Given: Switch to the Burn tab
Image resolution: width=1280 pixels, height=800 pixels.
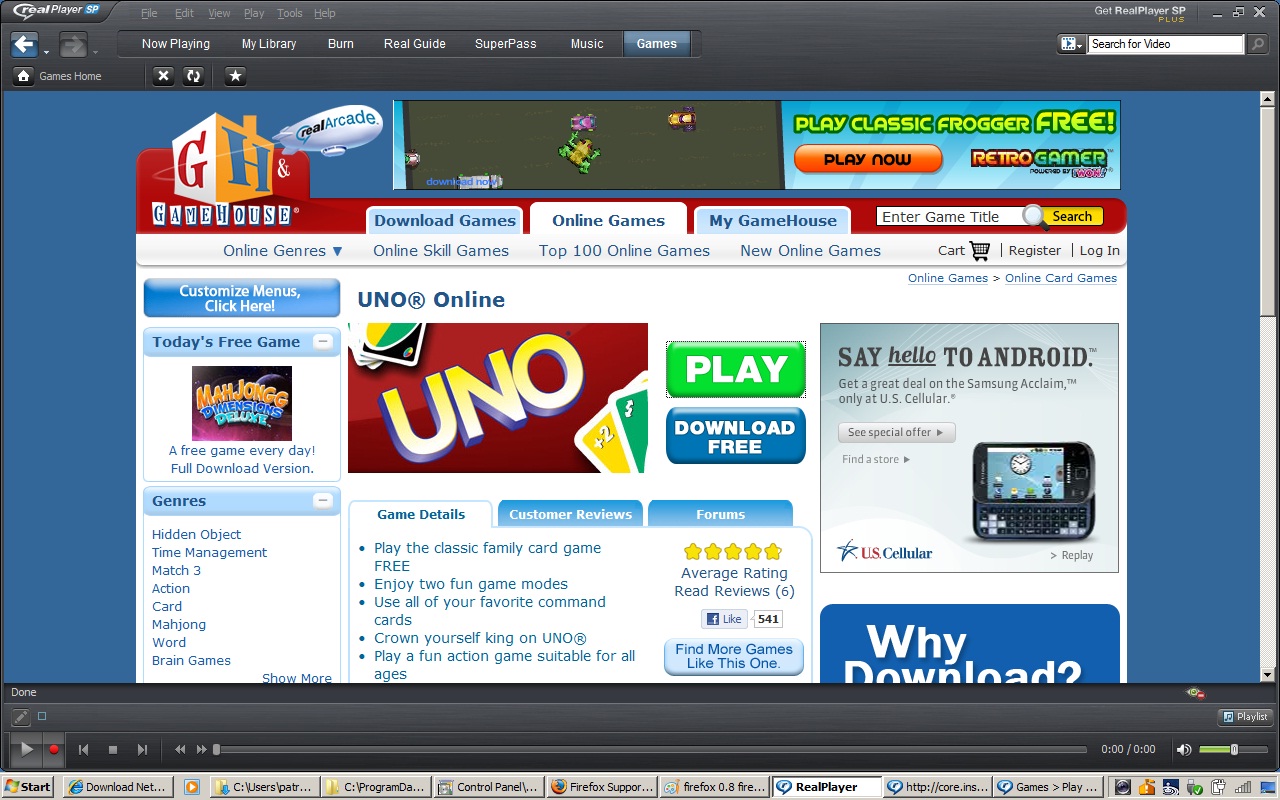Looking at the screenshot, I should pyautogui.click(x=341, y=44).
